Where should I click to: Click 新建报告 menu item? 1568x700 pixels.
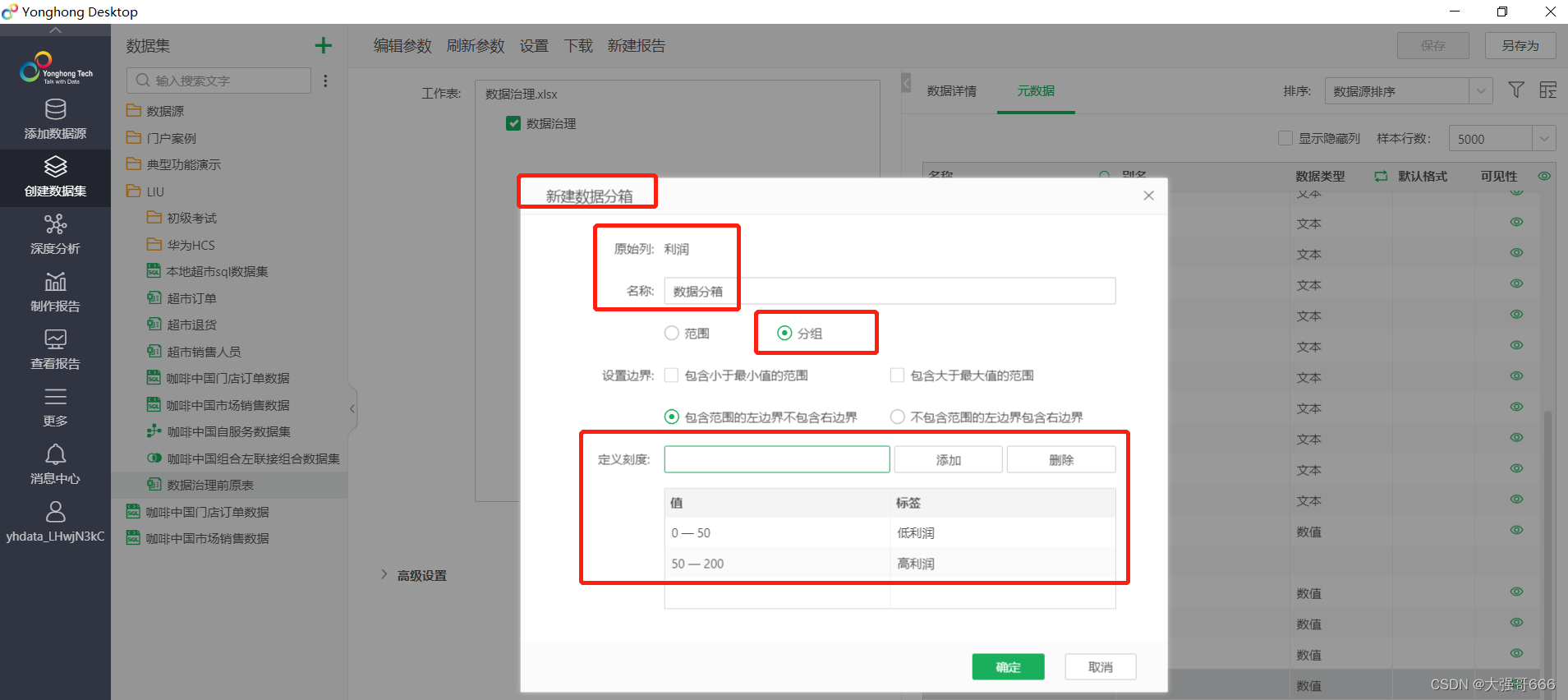click(x=637, y=46)
